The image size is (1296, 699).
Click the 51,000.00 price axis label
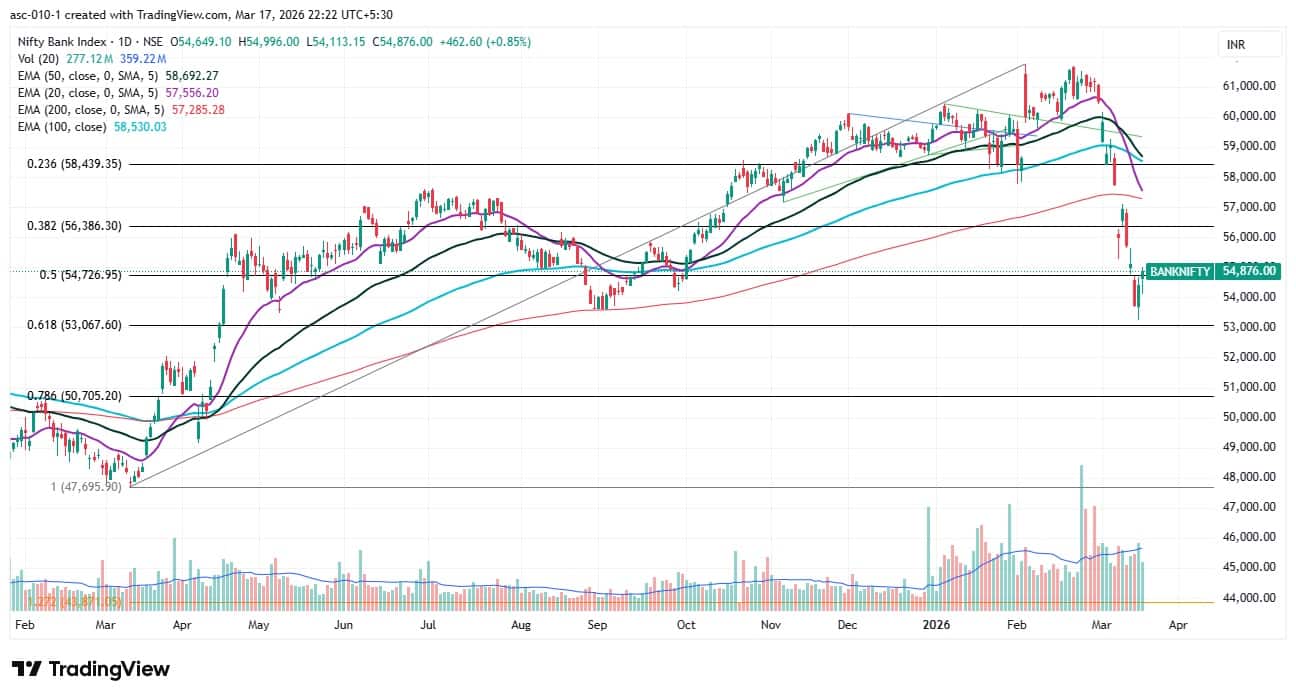click(1248, 387)
